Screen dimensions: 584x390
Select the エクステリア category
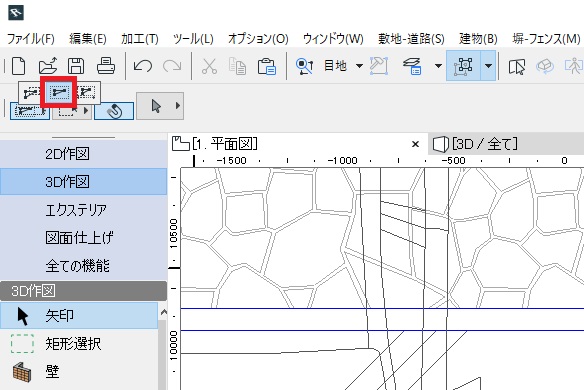83,210
